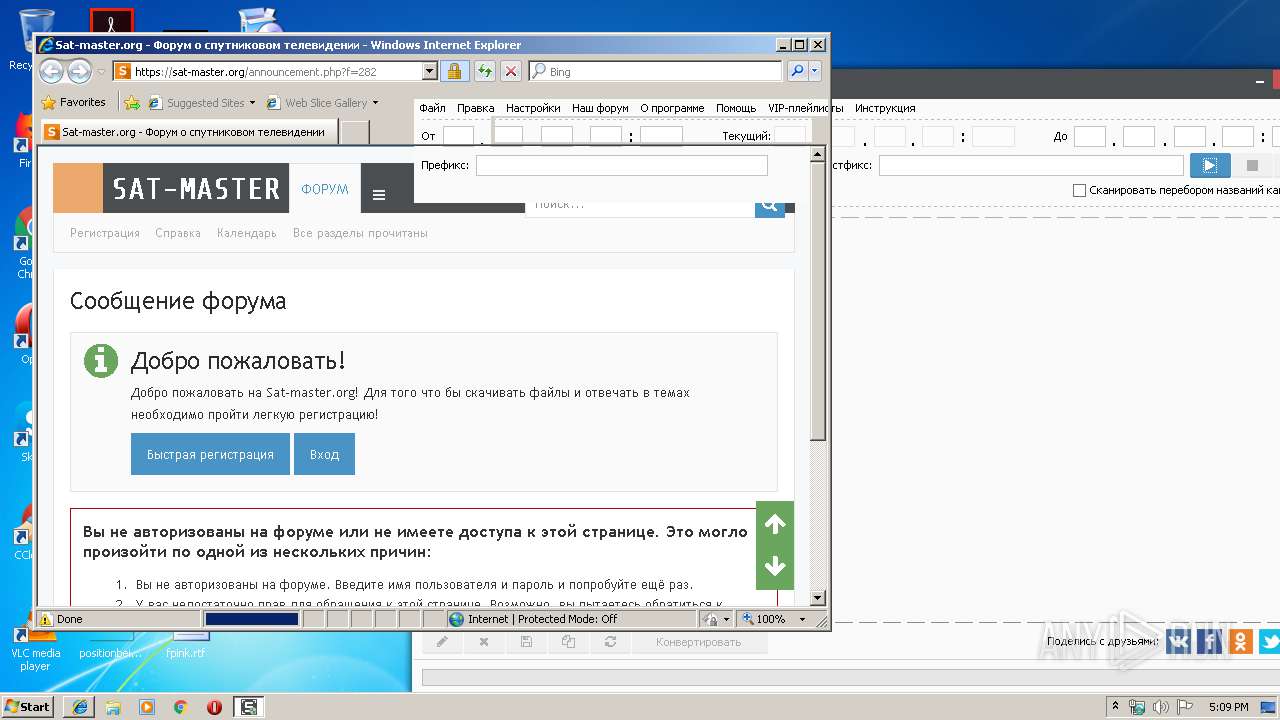Open search provider dropdown next to Bing
The height and width of the screenshot is (720, 1280).
(815, 71)
